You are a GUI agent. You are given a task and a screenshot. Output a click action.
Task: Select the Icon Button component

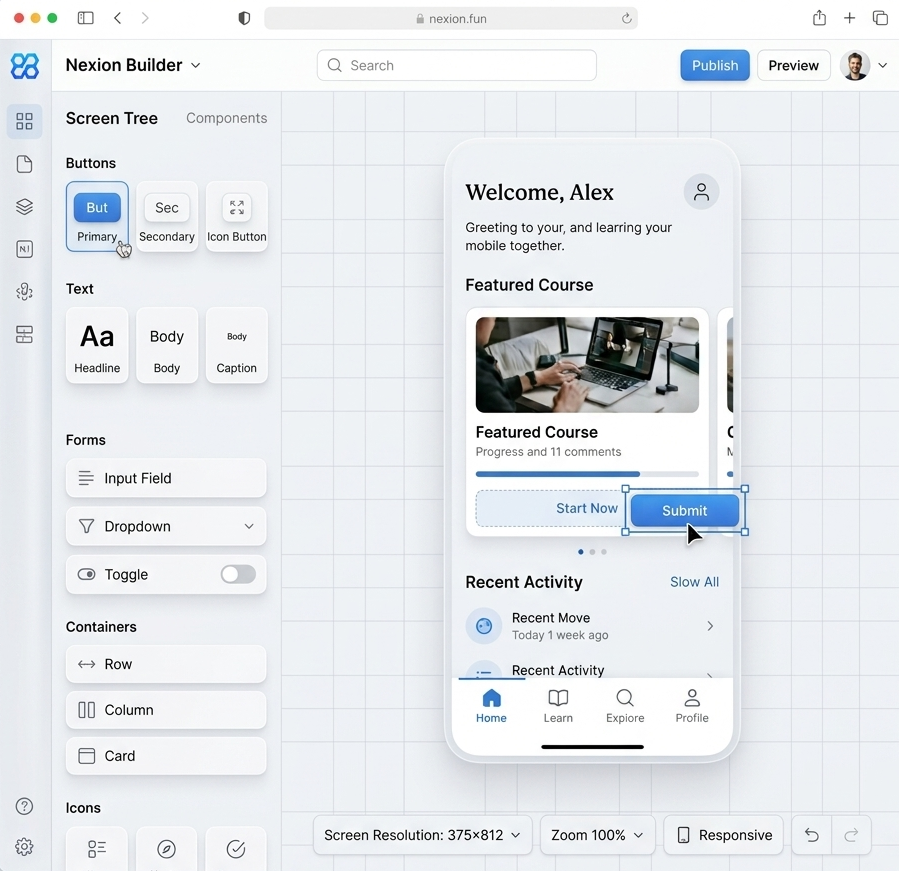pyautogui.click(x=237, y=217)
